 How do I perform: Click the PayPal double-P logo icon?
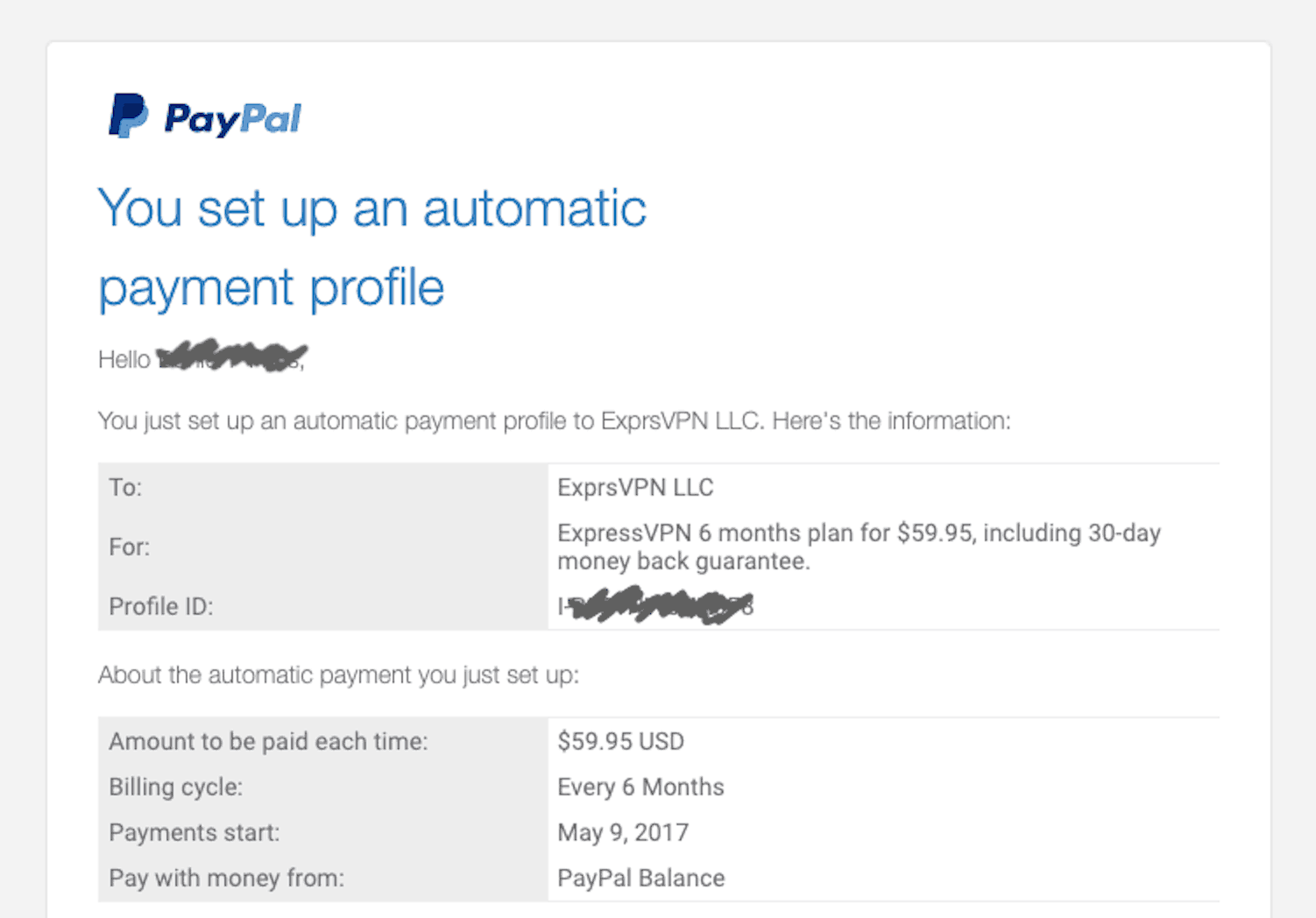128,116
